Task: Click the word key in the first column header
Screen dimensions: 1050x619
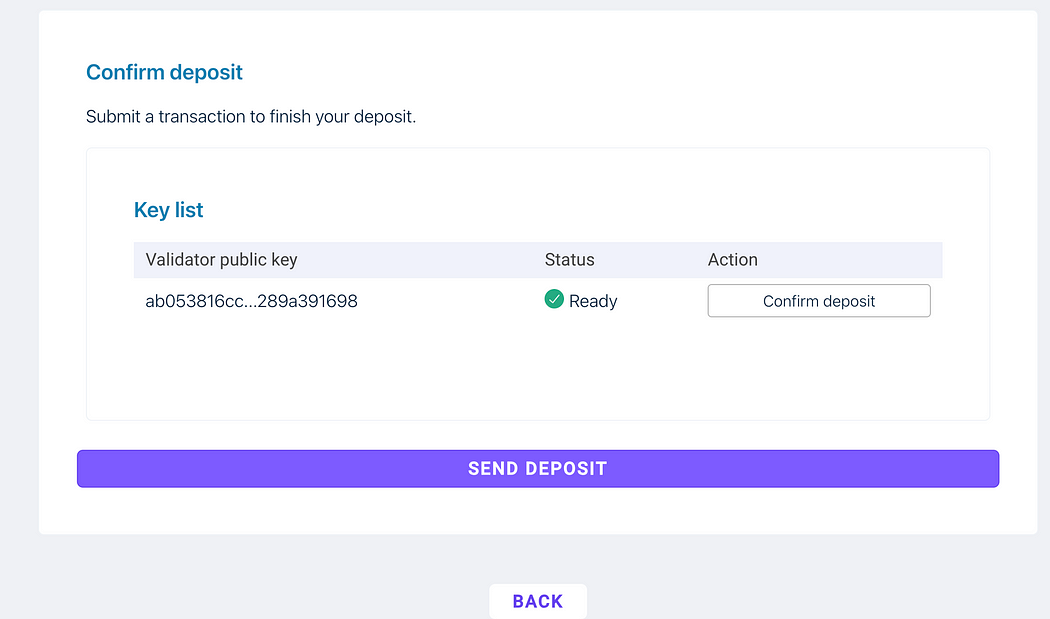Action: pos(284,261)
